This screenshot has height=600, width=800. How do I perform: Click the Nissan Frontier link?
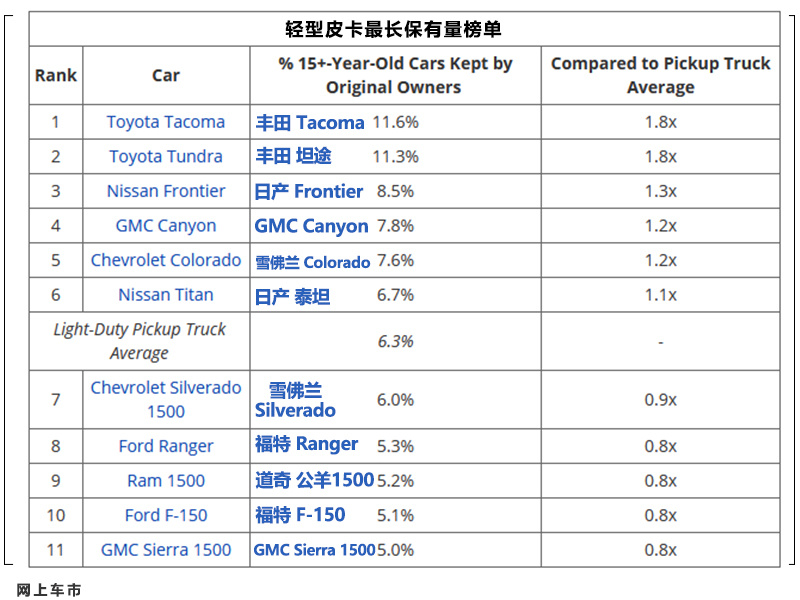click(x=166, y=191)
